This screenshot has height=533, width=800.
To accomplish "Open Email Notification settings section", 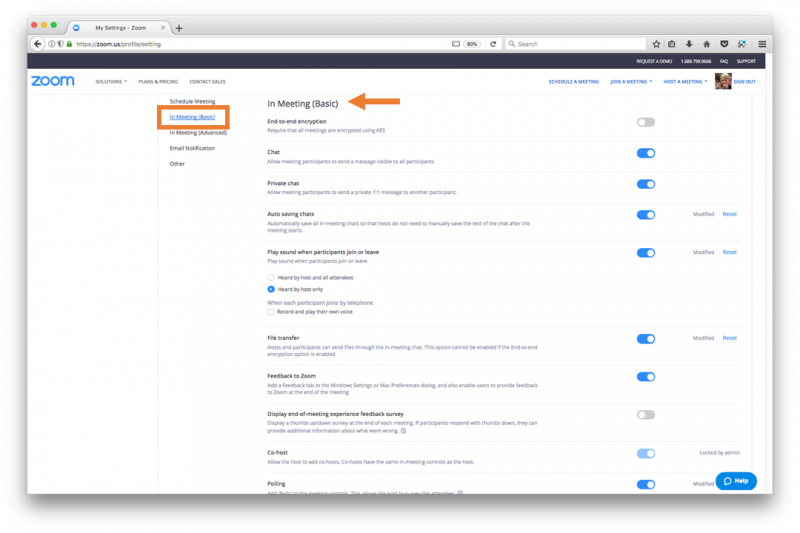I will click(x=192, y=148).
